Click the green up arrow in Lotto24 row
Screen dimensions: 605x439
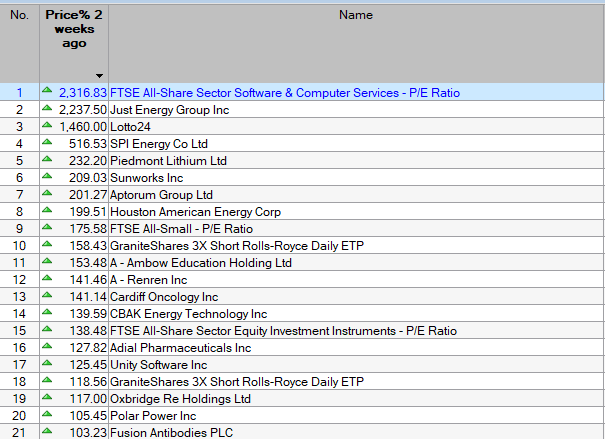[47, 125]
